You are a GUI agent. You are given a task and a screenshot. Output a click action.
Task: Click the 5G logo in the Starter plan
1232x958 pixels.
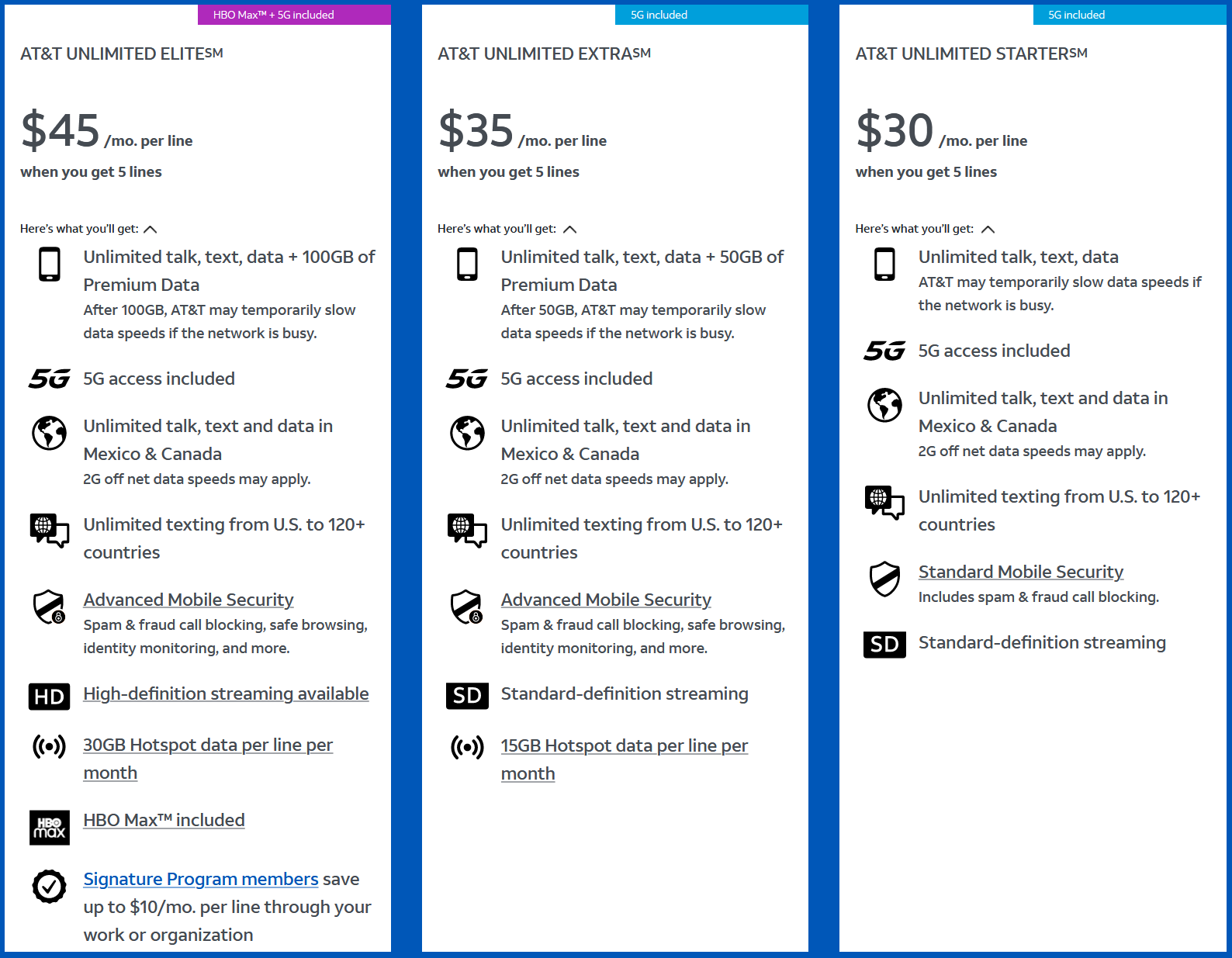click(884, 351)
